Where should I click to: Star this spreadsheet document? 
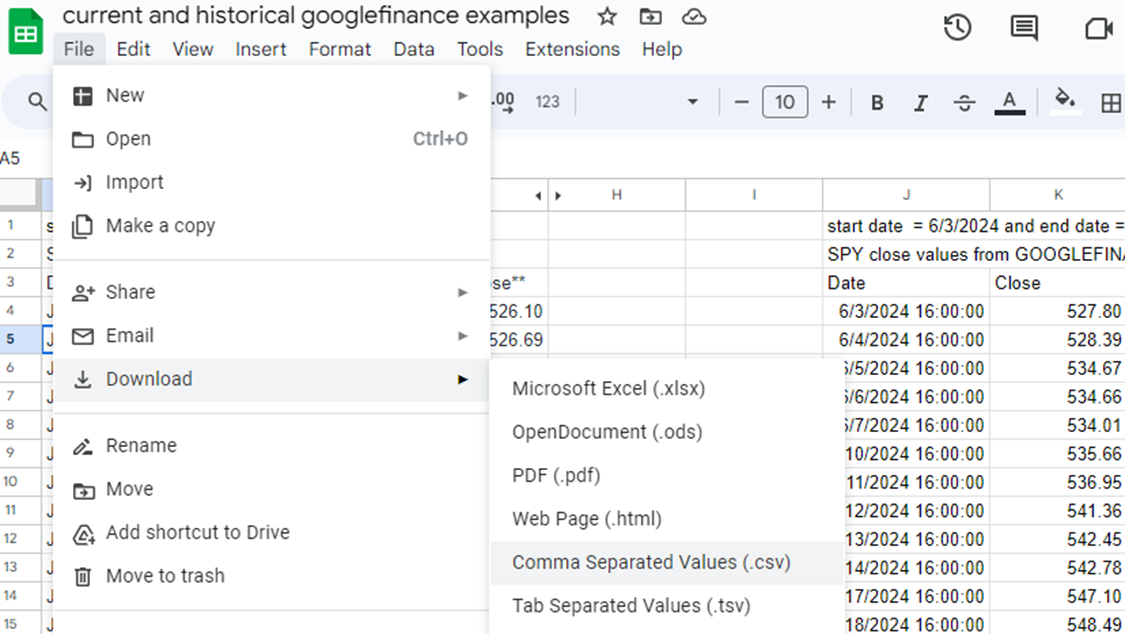pyautogui.click(x=607, y=16)
